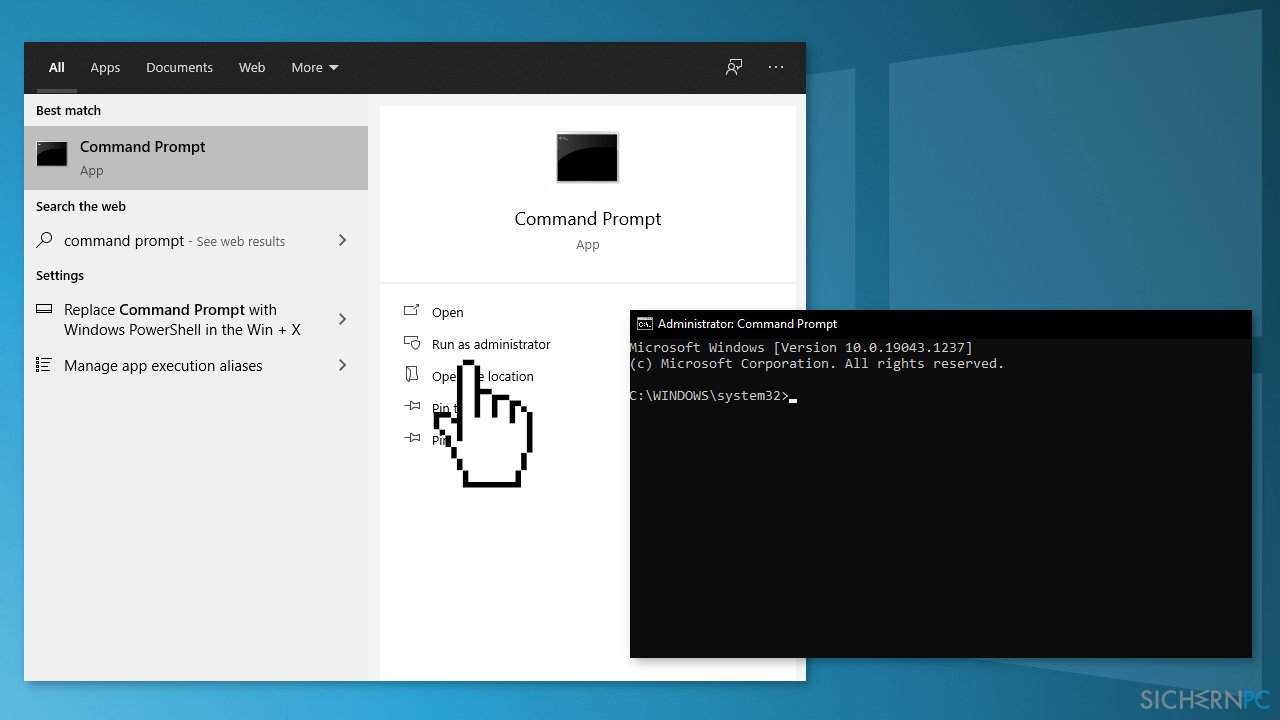Select the All search filter
Screen dimensions: 1280x720
[56, 67]
